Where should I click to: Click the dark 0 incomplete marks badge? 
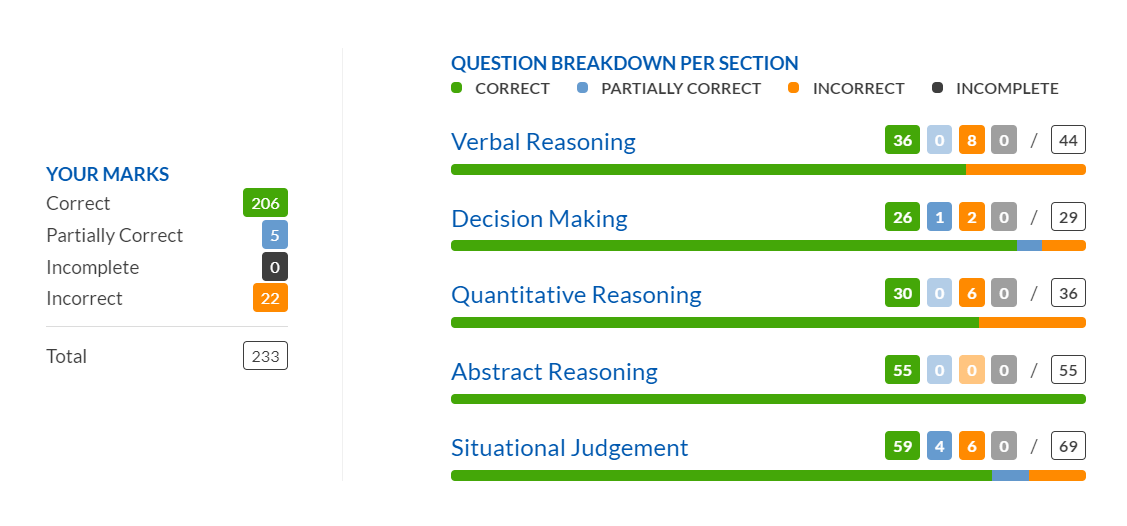[x=275, y=267]
